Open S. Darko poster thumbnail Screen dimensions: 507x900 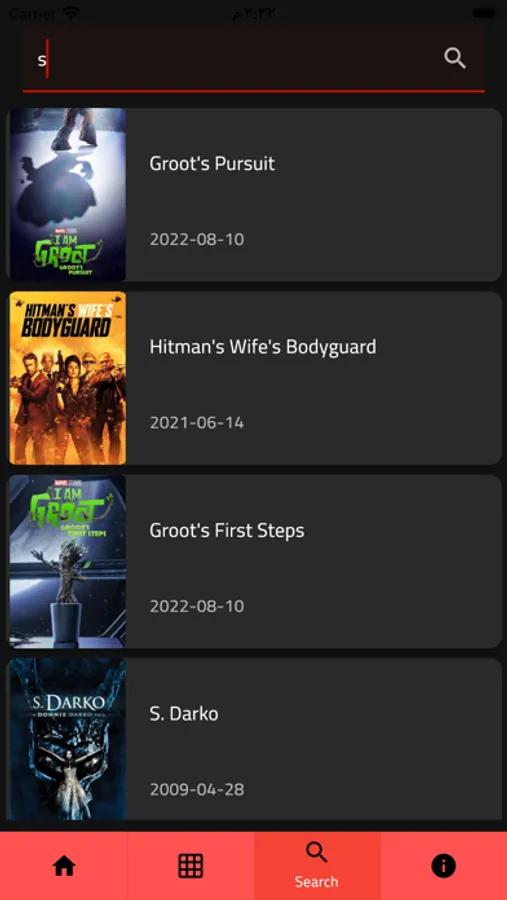(x=68, y=739)
